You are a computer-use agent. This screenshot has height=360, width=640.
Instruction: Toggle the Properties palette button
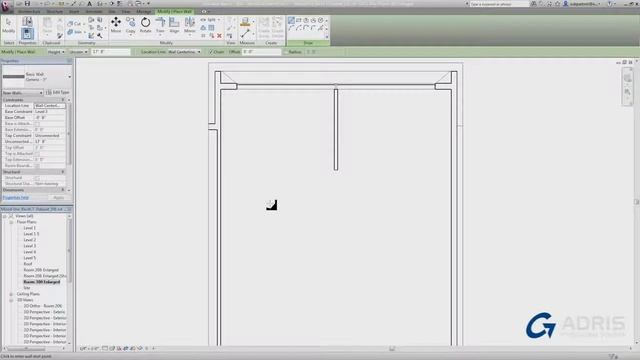27,33
